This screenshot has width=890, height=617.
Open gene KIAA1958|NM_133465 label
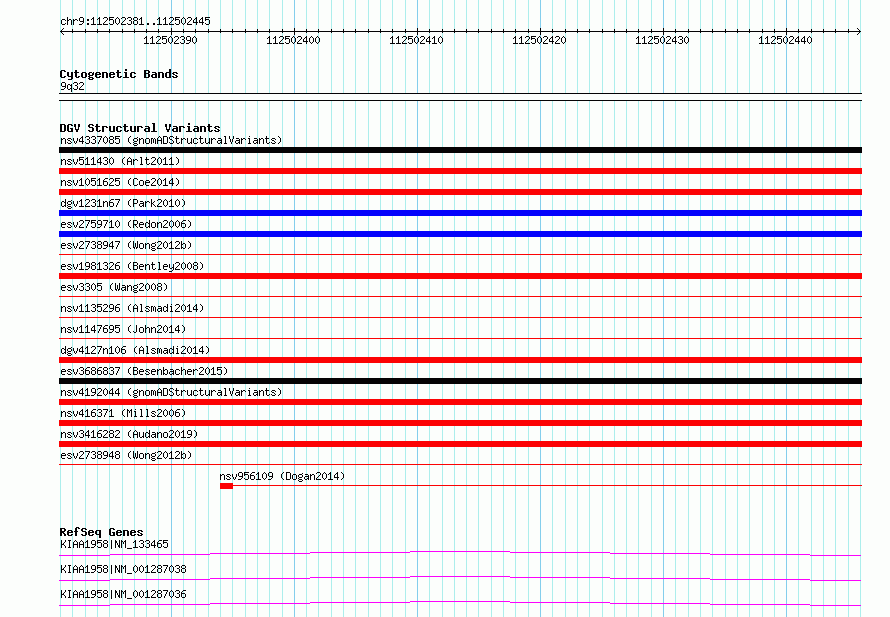pos(114,544)
